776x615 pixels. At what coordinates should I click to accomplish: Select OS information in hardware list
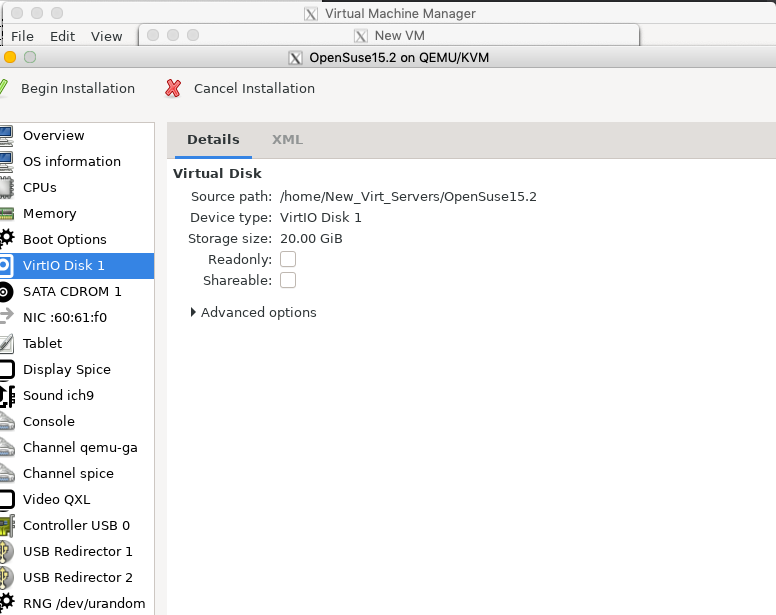point(77,161)
